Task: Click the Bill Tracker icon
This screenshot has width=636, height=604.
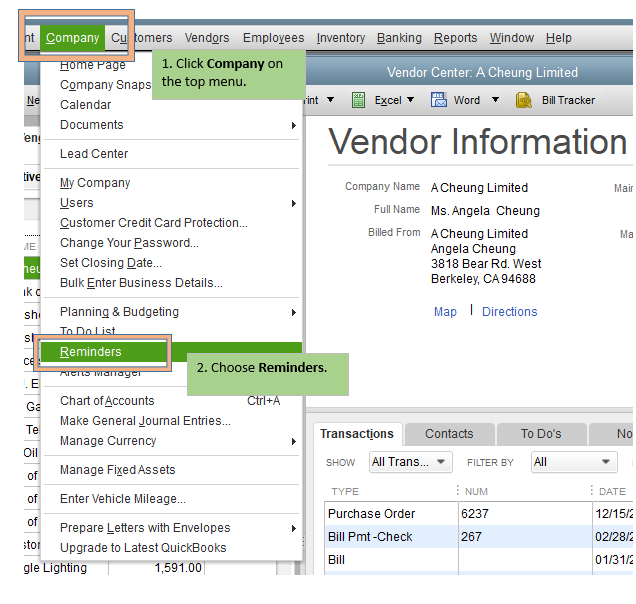Action: click(x=524, y=100)
